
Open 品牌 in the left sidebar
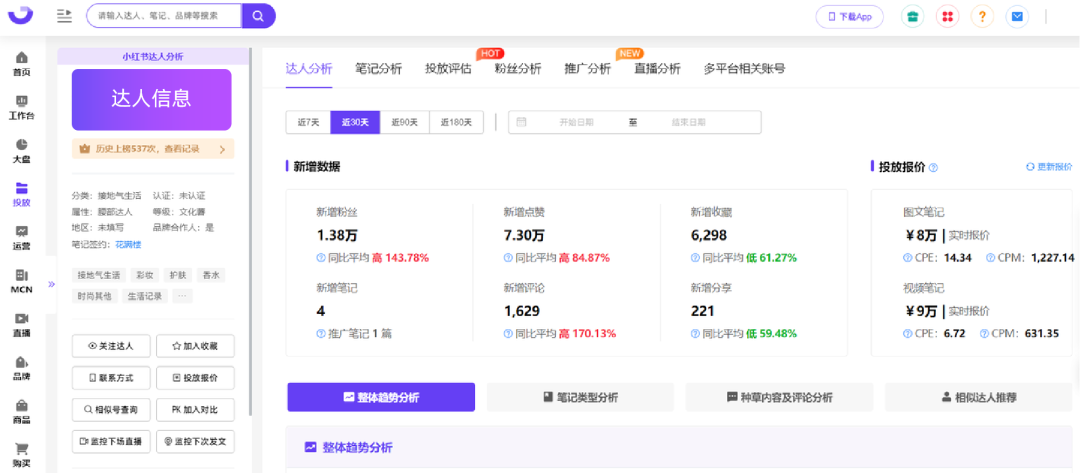[21, 368]
